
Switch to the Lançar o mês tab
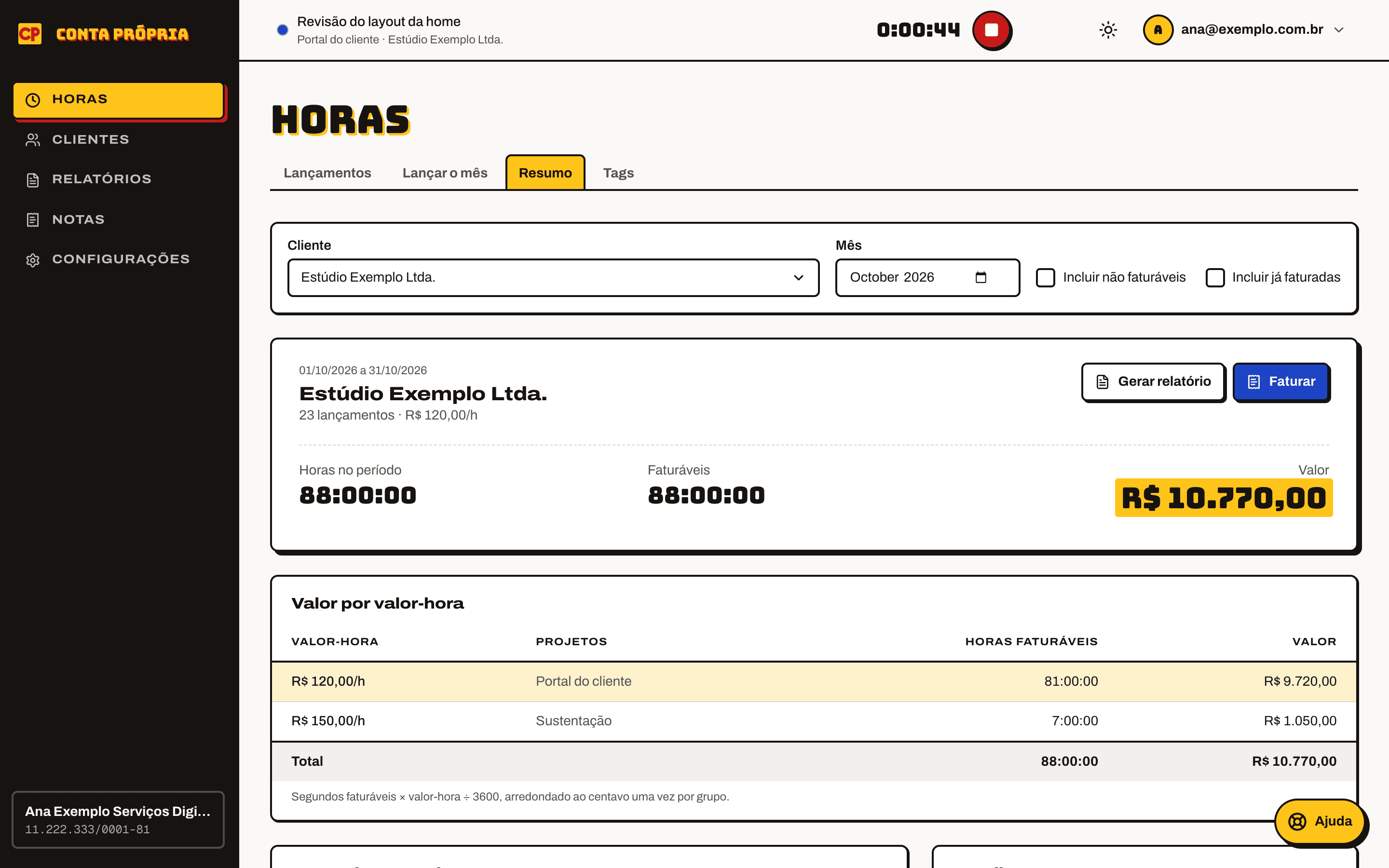click(445, 173)
